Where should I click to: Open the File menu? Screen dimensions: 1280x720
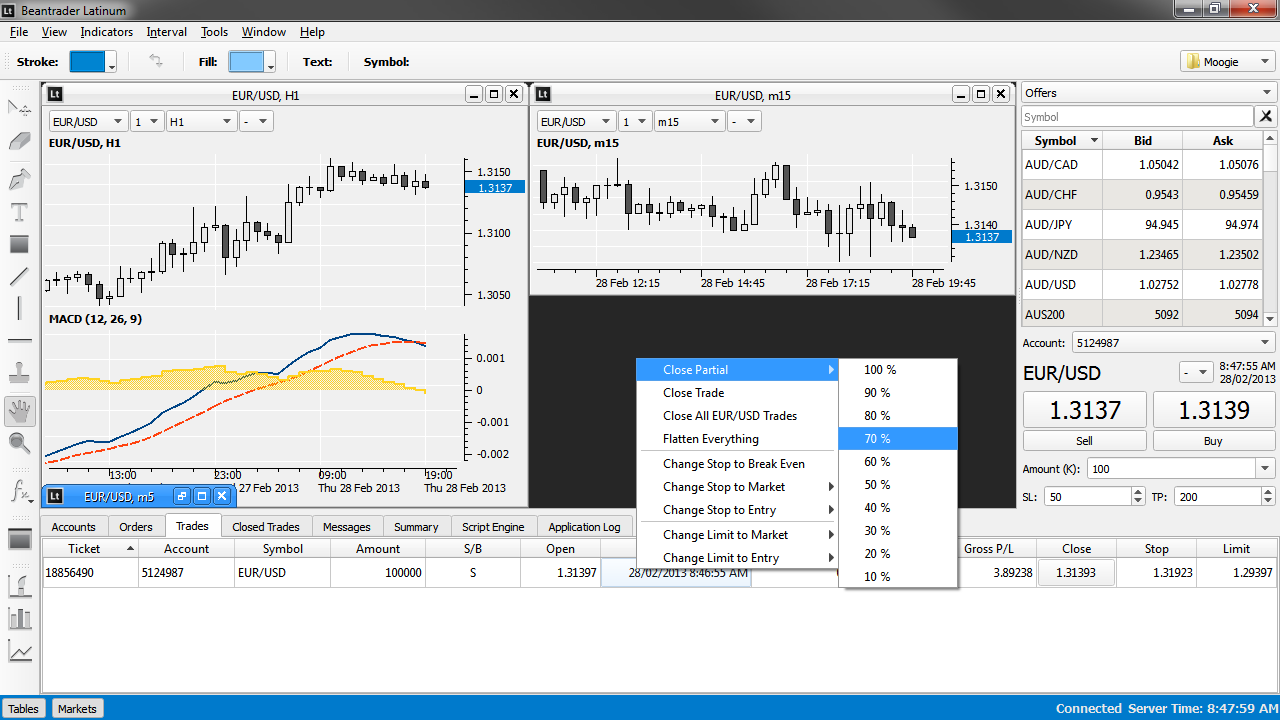coord(19,32)
